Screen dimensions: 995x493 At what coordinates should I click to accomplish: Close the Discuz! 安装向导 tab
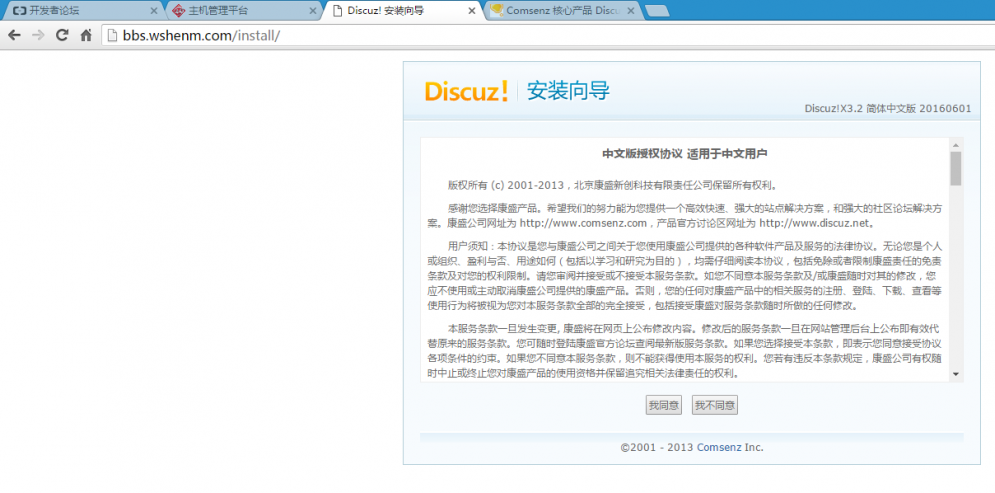coord(471,11)
